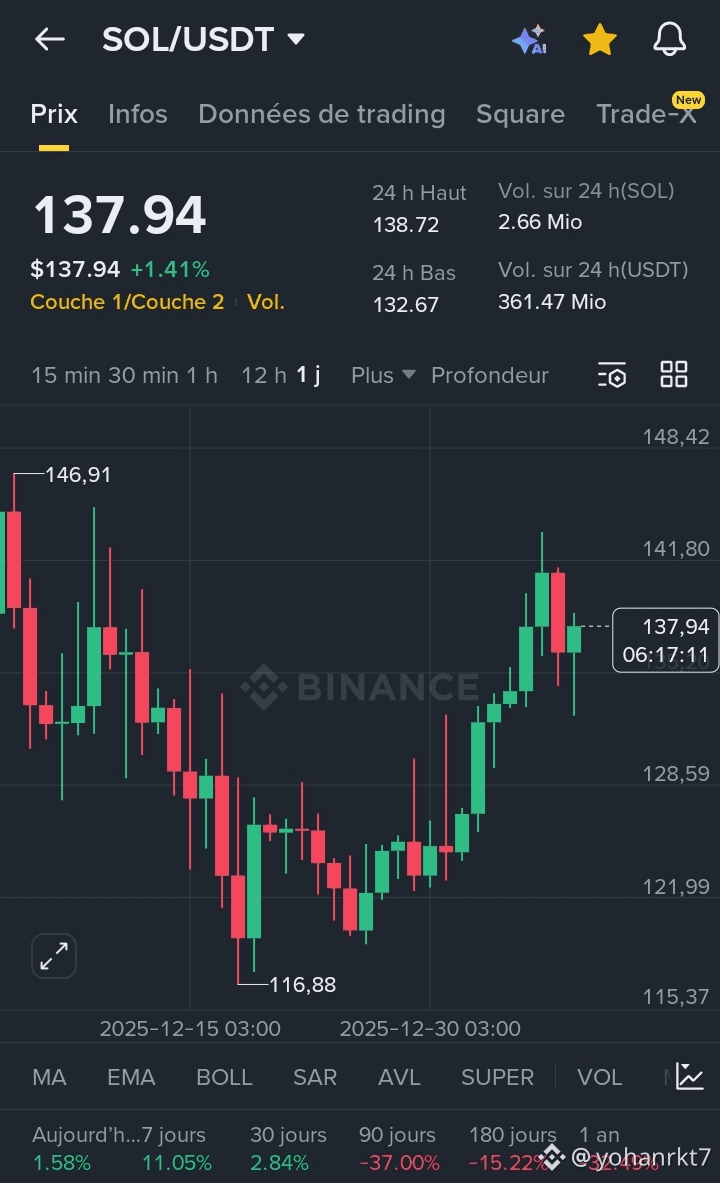The image size is (720, 1183).
Task: Open the SOL/USDT pair selector dropdown
Action: 204,39
